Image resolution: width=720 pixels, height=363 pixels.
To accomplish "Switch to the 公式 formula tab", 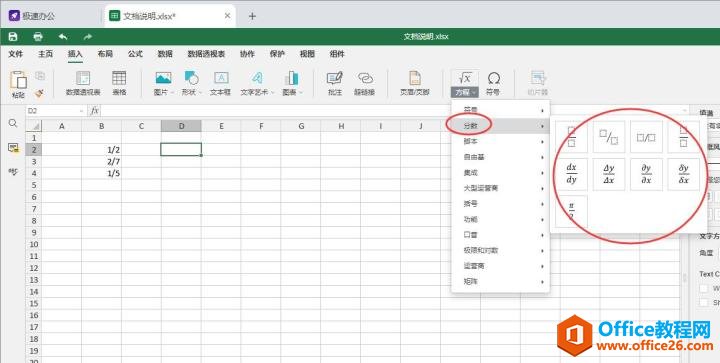I will coord(135,54).
